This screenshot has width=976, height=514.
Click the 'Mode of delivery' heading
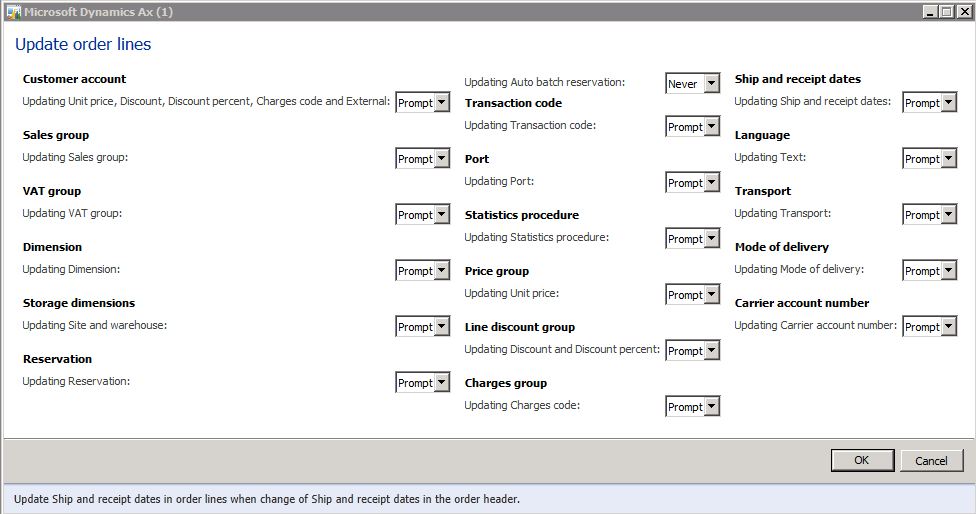[782, 247]
